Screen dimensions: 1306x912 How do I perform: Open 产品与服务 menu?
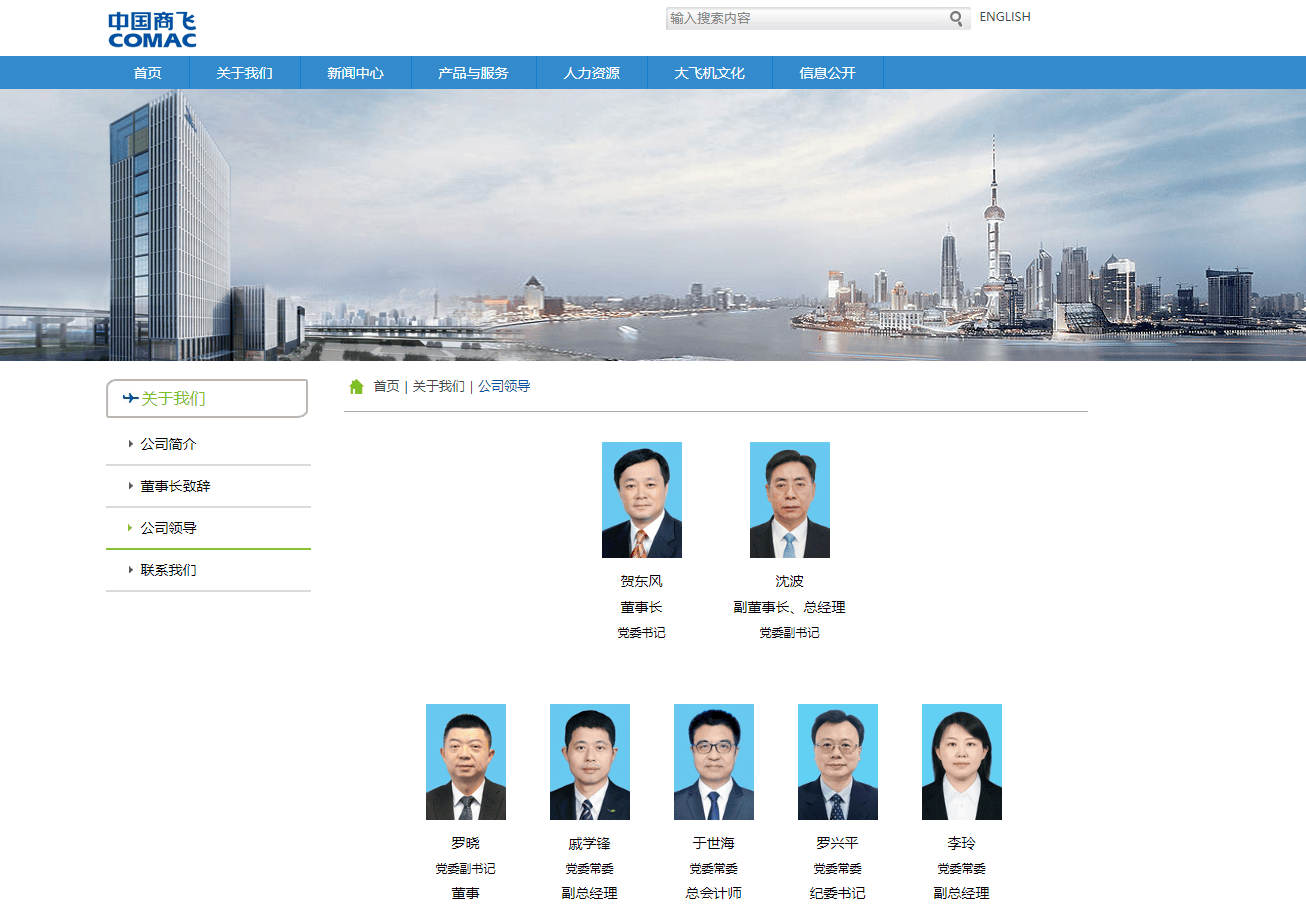coord(473,73)
